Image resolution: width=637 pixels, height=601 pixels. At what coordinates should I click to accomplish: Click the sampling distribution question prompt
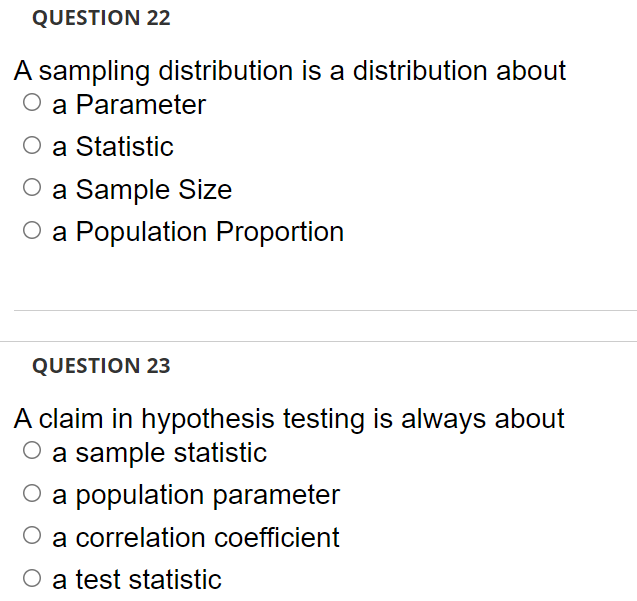tap(290, 71)
